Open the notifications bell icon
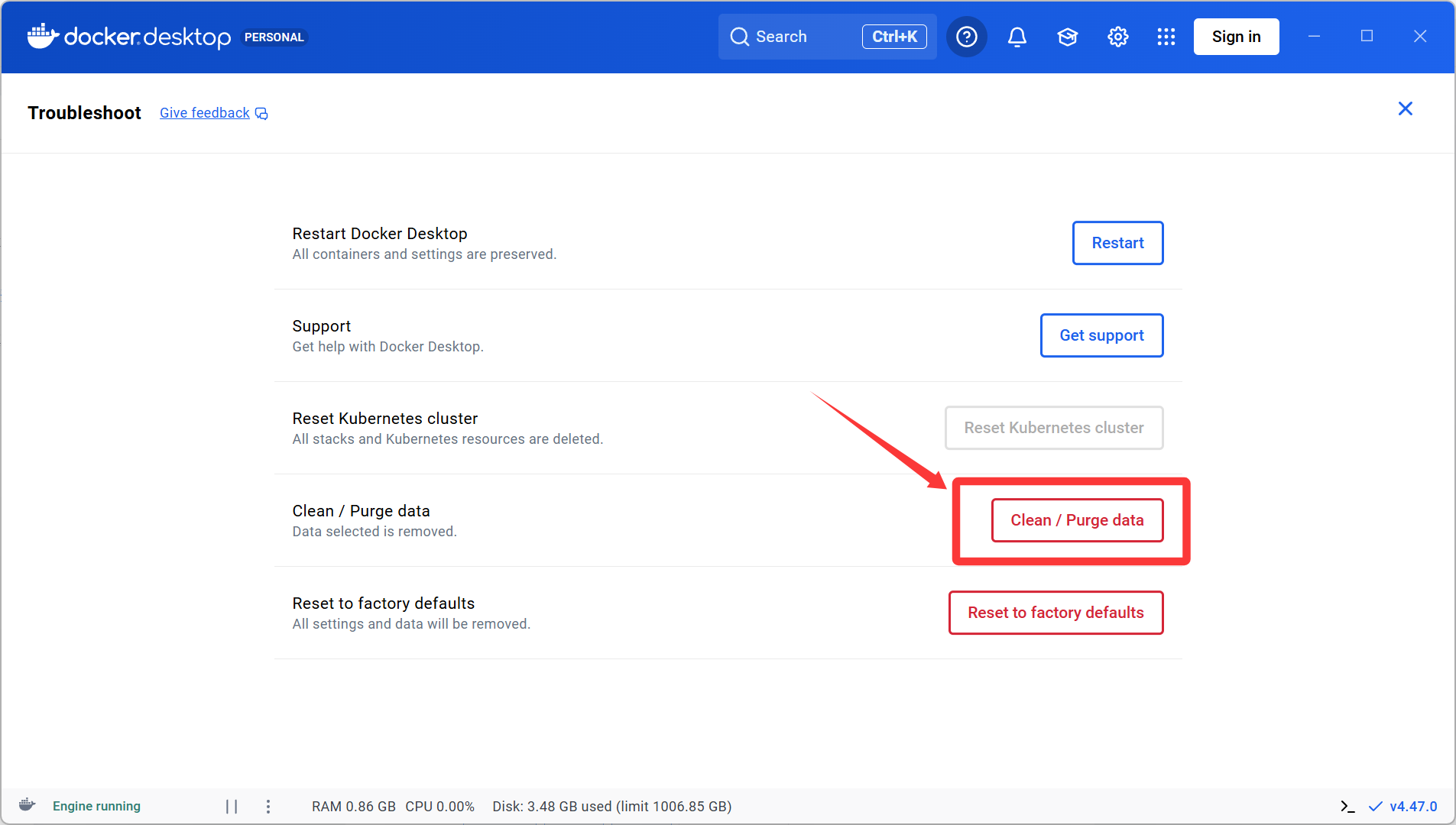Screen dimensions: 1456x825 1017,37
